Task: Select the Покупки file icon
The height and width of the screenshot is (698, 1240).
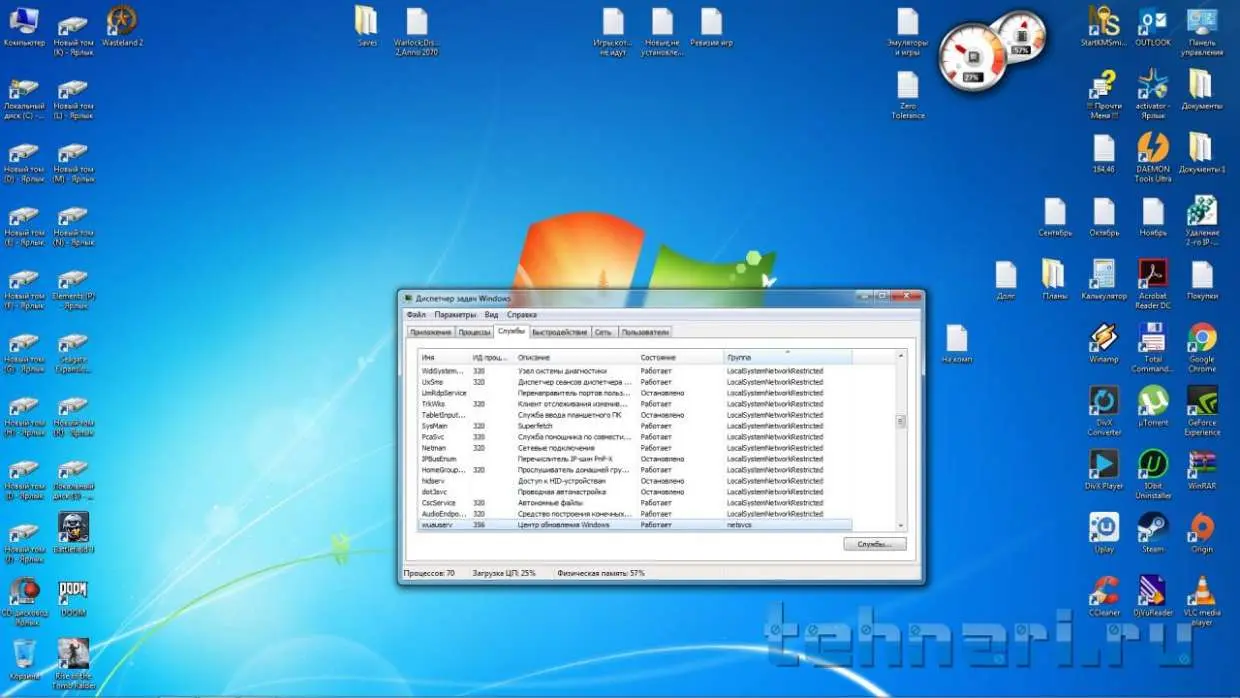Action: 1202,279
